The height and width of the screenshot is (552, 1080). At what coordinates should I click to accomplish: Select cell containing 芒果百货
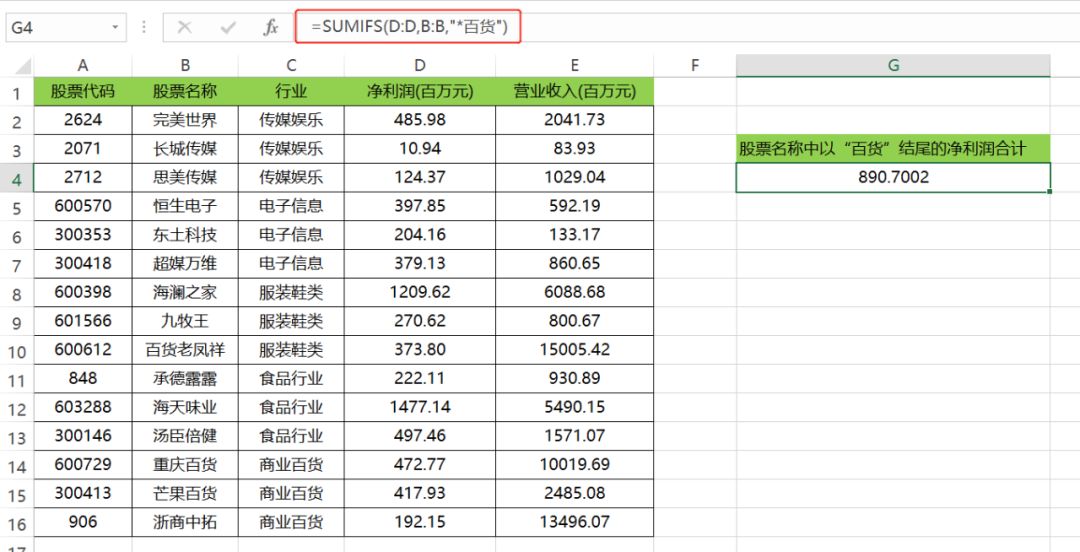[185, 493]
